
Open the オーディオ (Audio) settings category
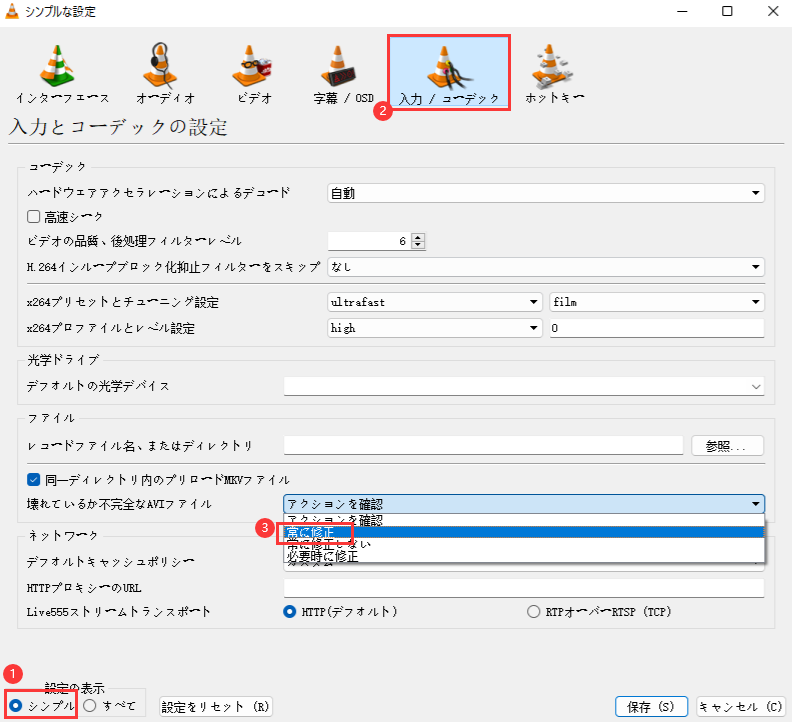pyautogui.click(x=165, y=74)
